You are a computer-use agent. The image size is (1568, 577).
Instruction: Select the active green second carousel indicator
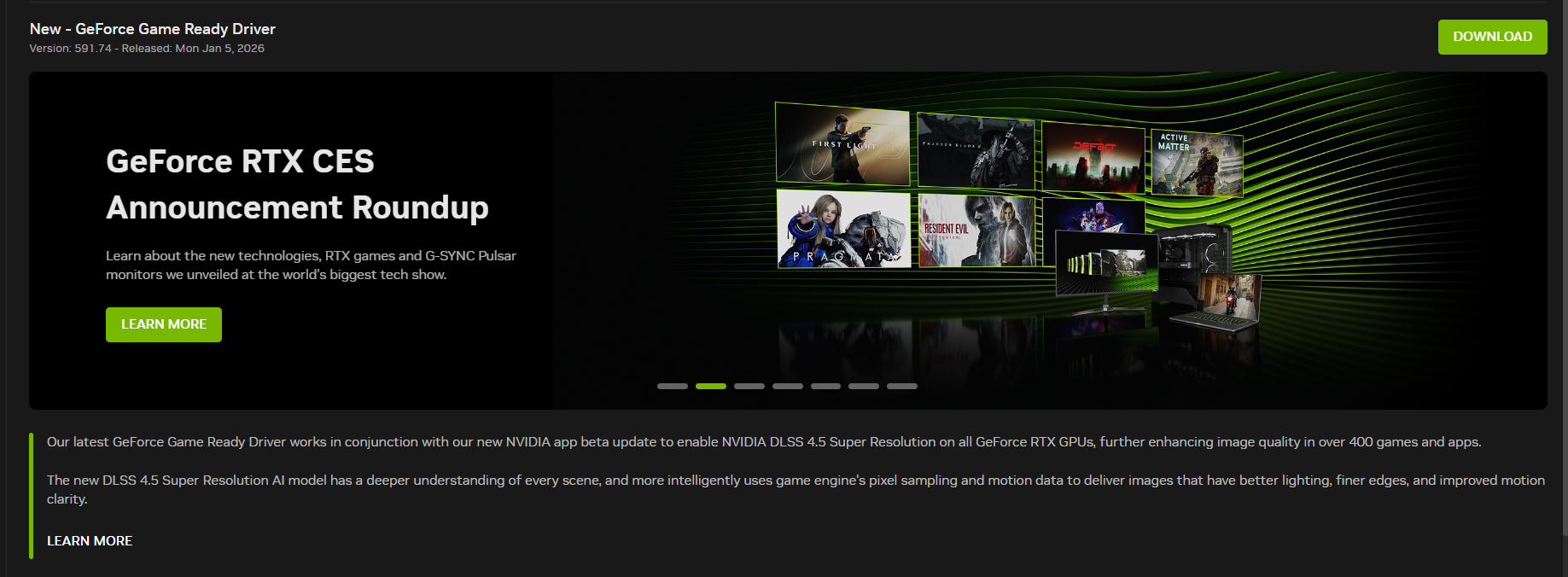pyautogui.click(x=711, y=387)
